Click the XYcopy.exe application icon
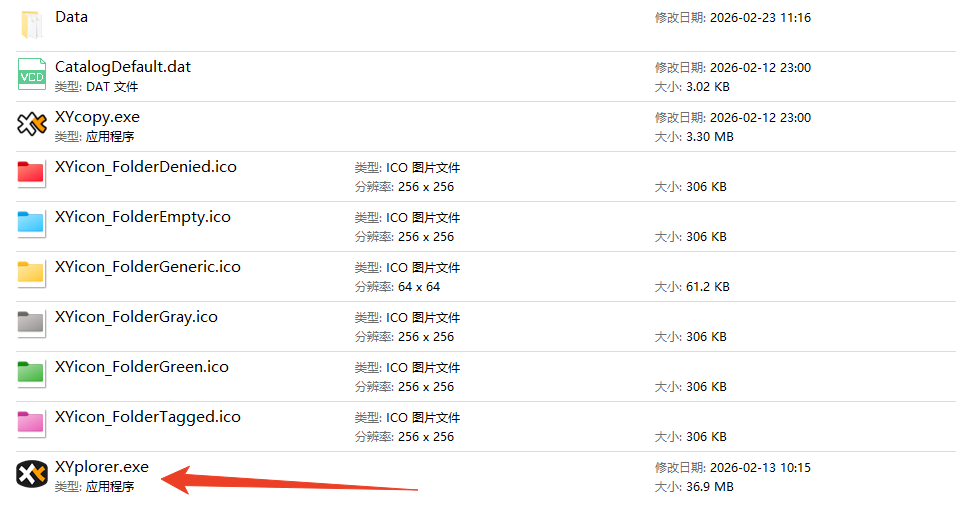 click(32, 125)
